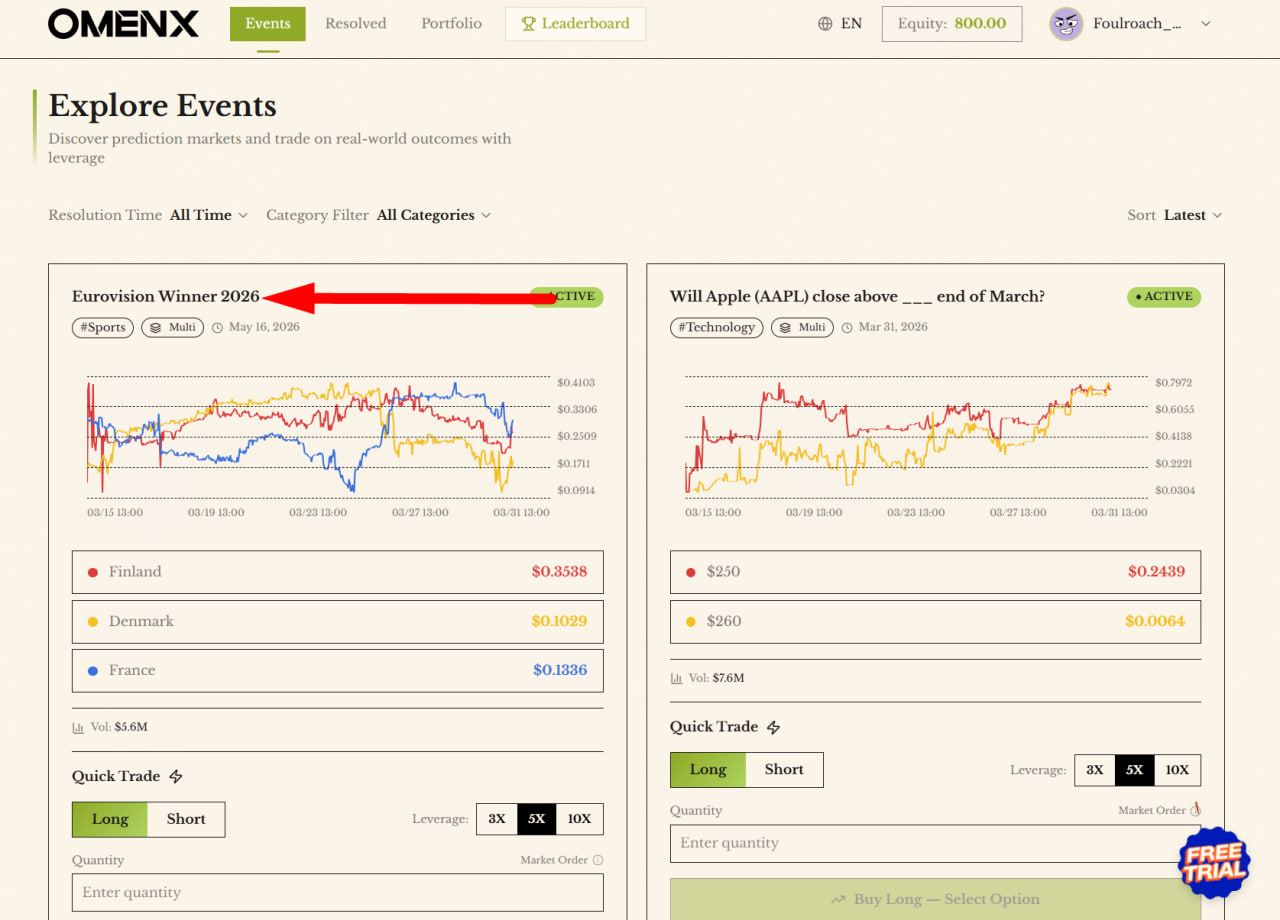
Task: Switch to the Resolved tab
Action: tap(356, 24)
